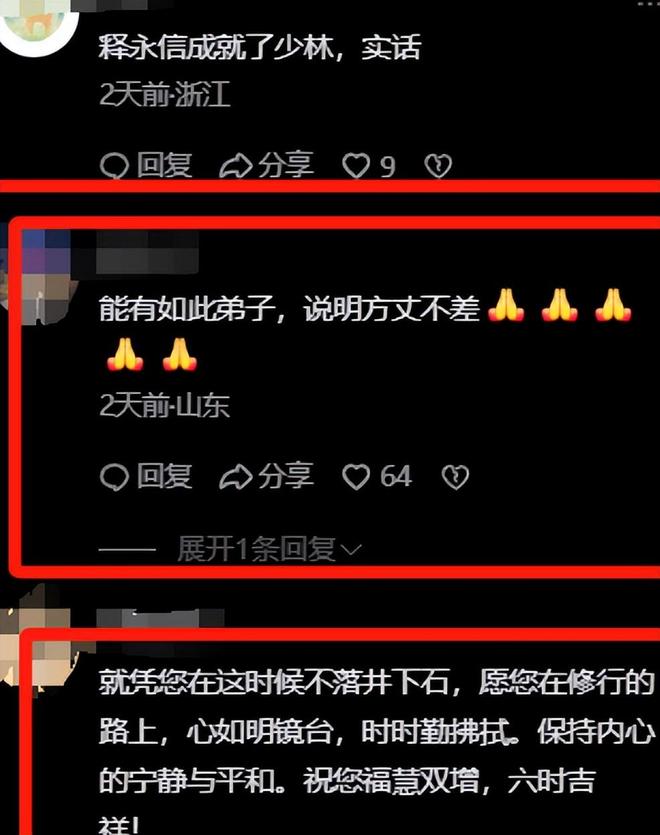Tap the 分享 label under Shandong comment
The width and height of the screenshot is (660, 835).
(x=286, y=476)
